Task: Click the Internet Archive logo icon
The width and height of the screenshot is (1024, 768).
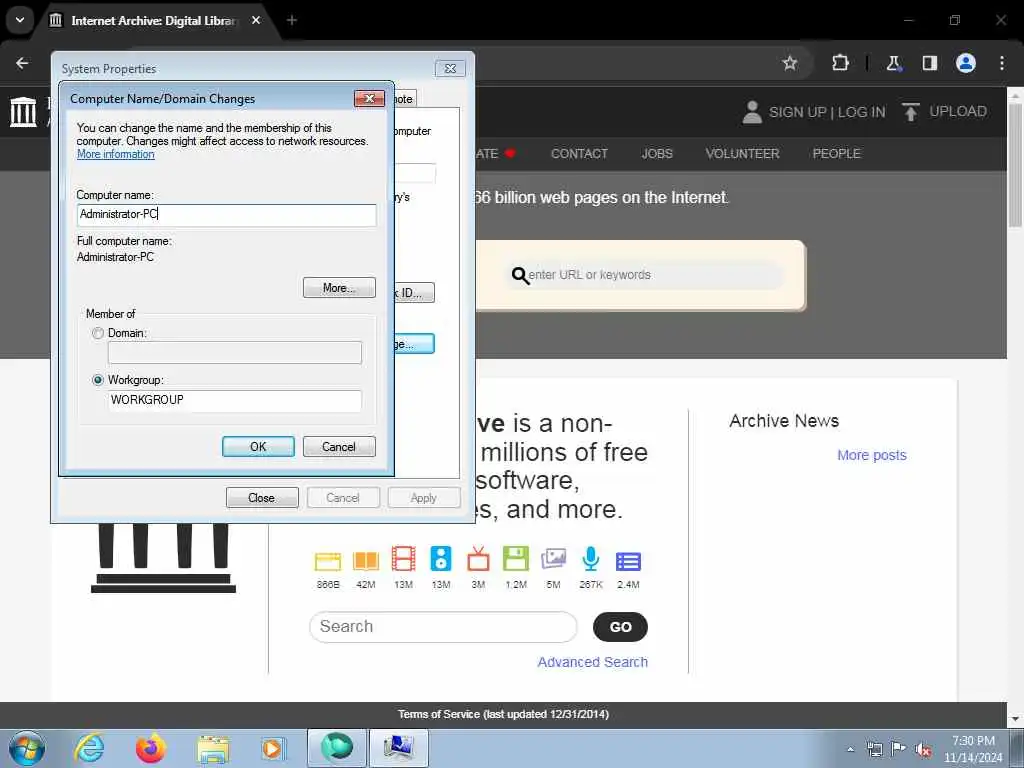Action: click(24, 112)
